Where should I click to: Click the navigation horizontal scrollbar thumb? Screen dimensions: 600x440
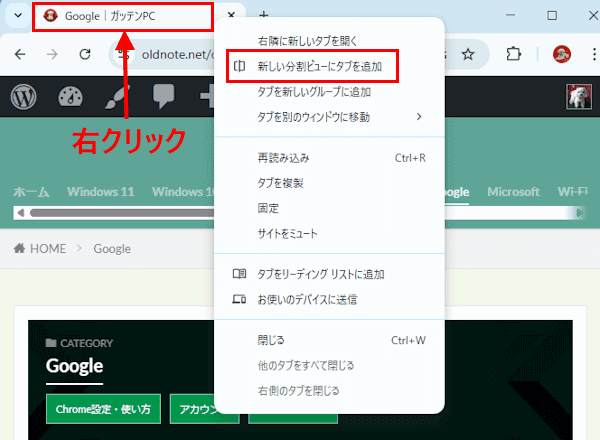click(122, 213)
